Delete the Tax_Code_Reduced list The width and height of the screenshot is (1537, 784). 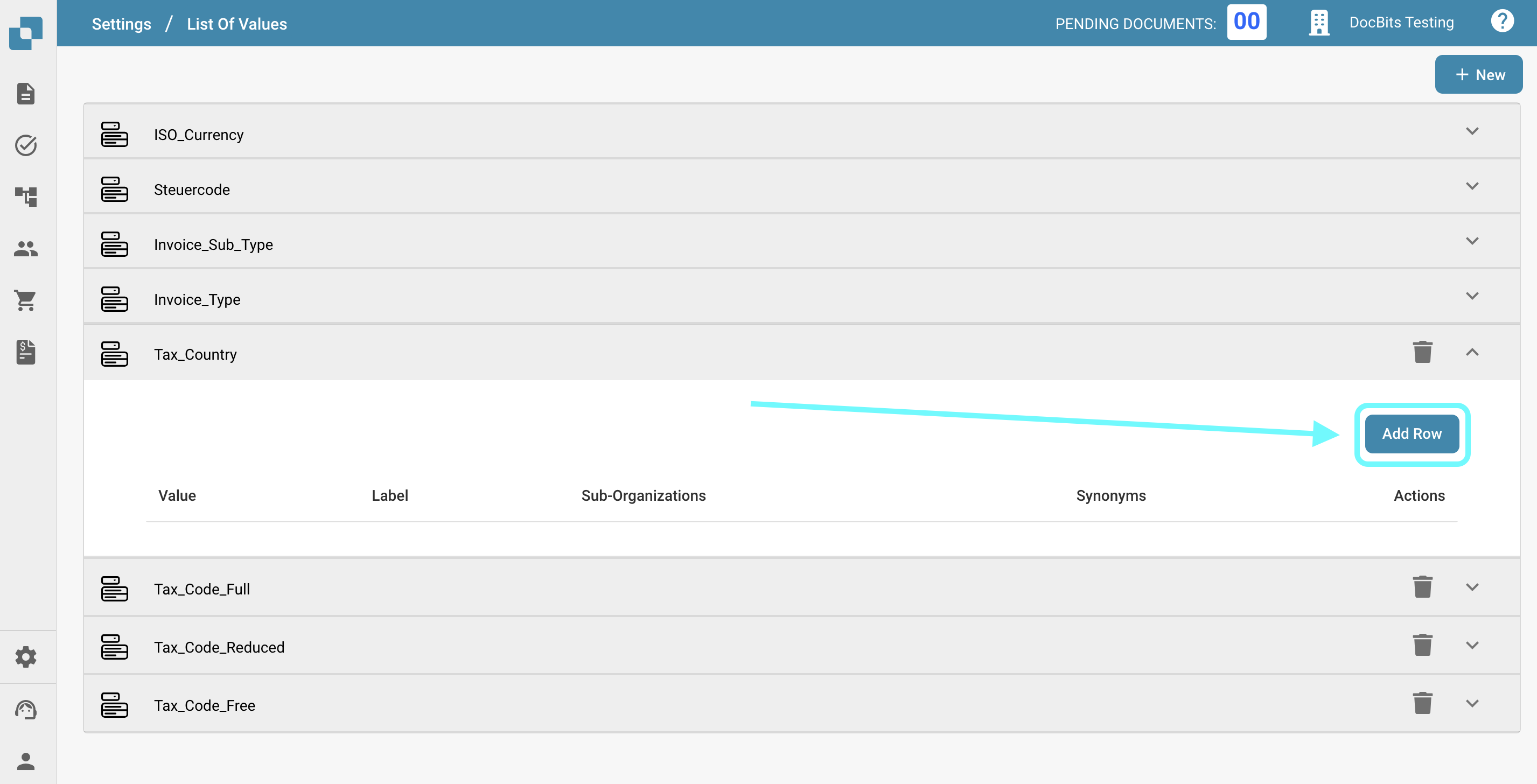click(x=1422, y=645)
